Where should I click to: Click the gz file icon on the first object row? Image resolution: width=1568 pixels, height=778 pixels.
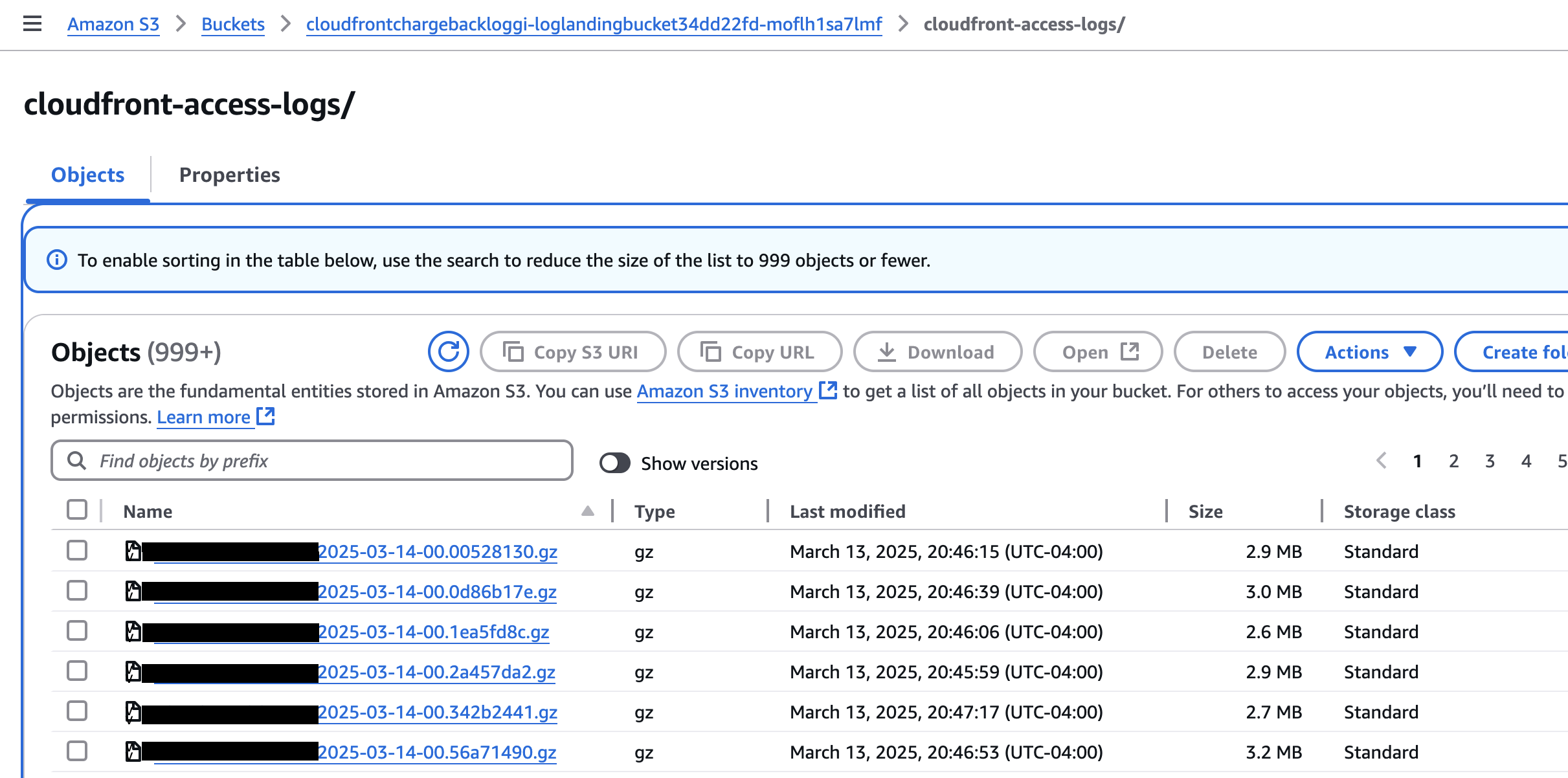click(133, 551)
